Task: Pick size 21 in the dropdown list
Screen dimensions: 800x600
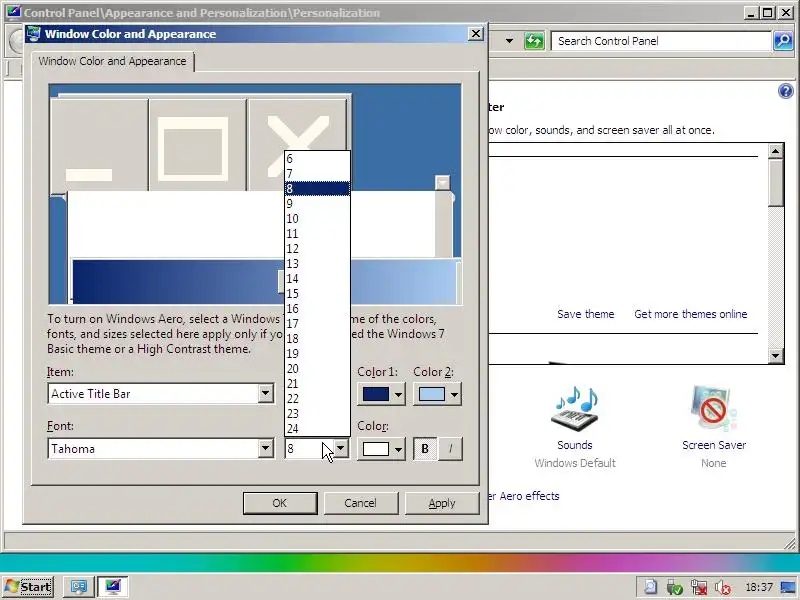Action: [x=317, y=384]
